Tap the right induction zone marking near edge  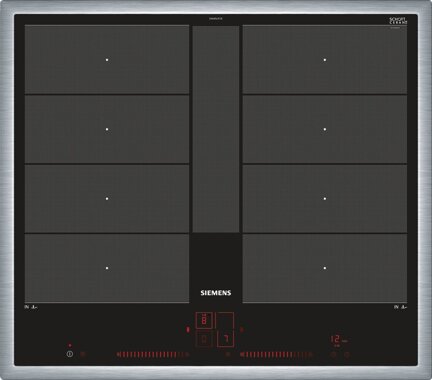[x=400, y=307]
